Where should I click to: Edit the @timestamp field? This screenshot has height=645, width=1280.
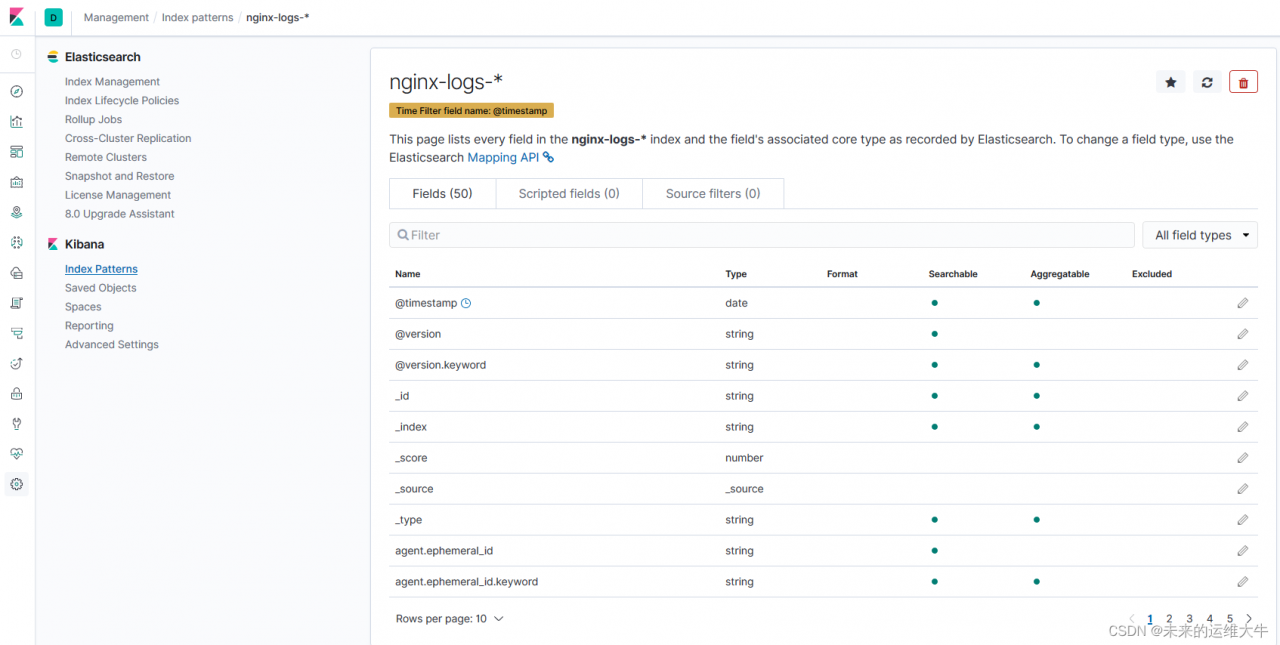tap(1243, 303)
